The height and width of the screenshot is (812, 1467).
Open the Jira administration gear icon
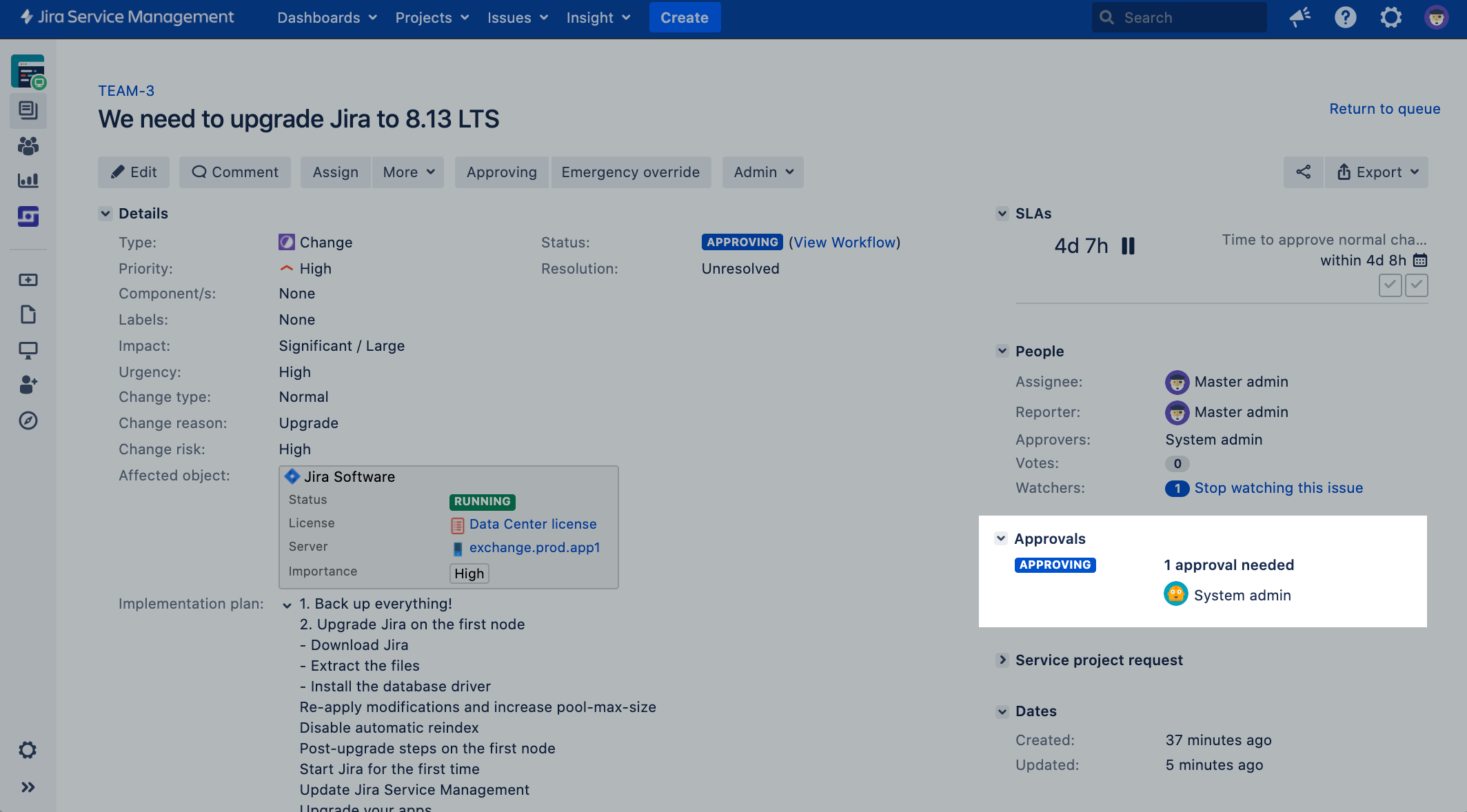tap(1390, 17)
